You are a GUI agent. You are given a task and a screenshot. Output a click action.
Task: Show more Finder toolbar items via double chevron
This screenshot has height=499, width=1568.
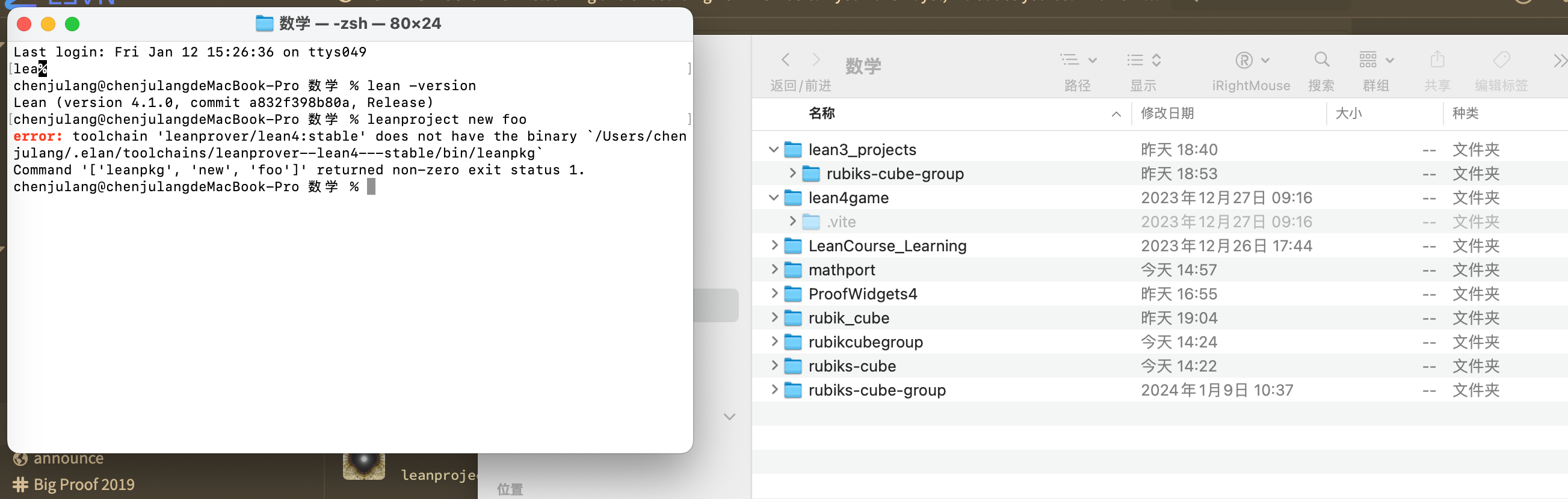pyautogui.click(x=1560, y=60)
